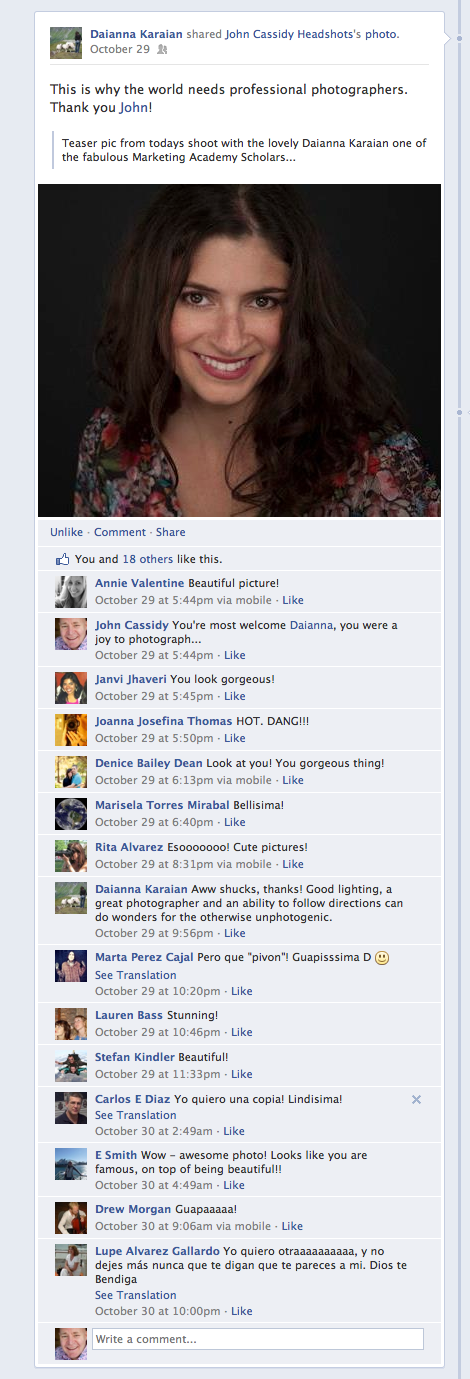Screen dimensions: 470x1379
Task: Like Annie Valentine's comment
Action: [293, 600]
